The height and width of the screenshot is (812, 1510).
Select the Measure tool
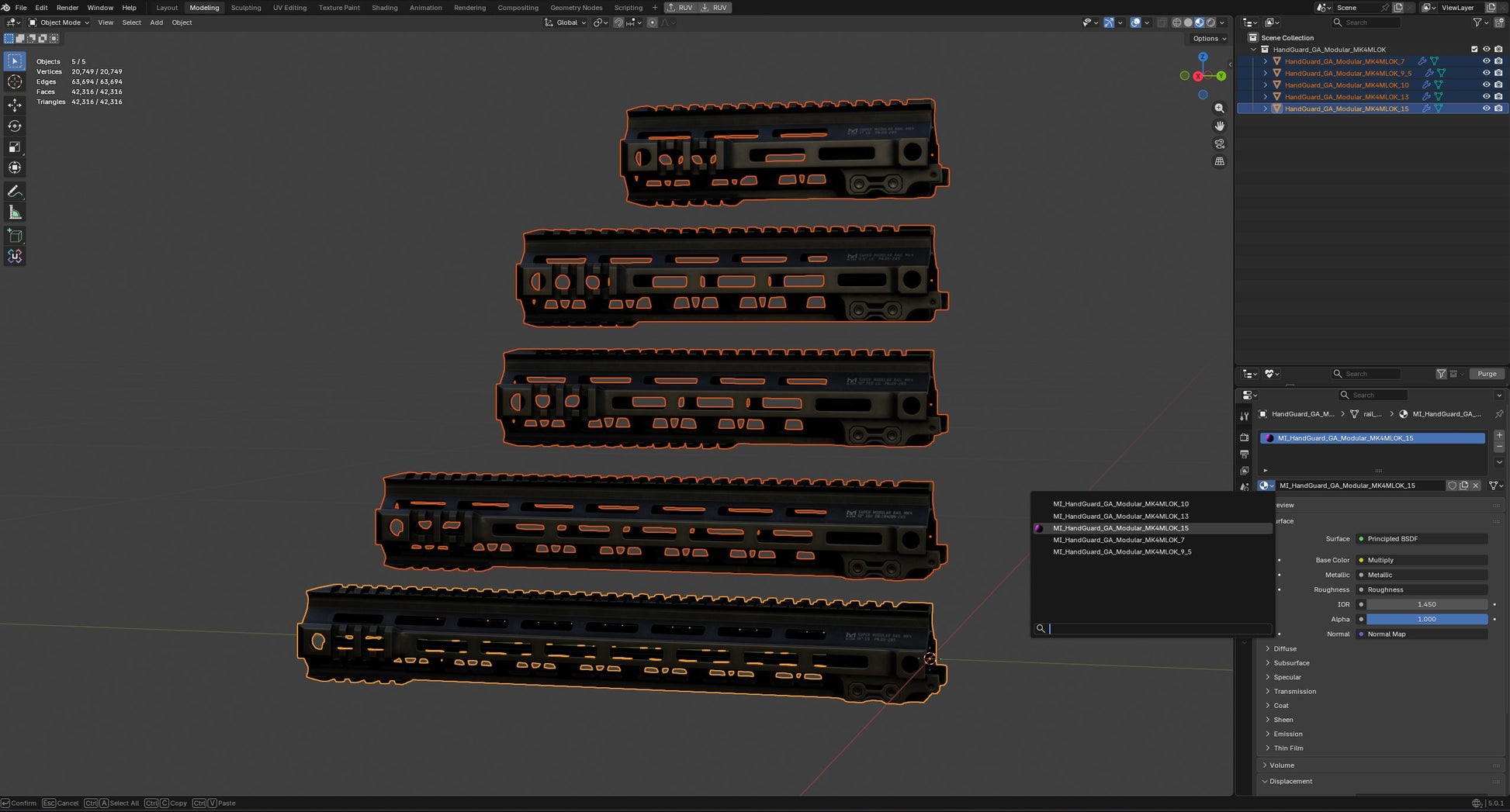pyautogui.click(x=15, y=212)
